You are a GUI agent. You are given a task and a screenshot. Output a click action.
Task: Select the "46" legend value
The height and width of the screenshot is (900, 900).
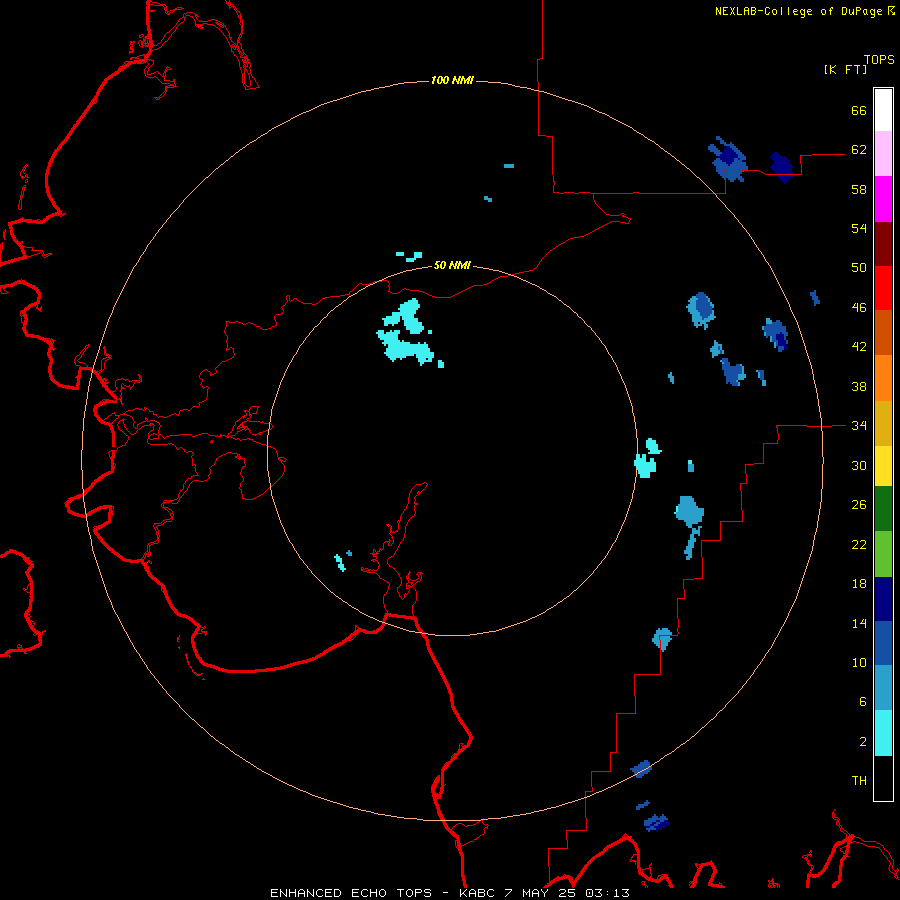tap(859, 308)
